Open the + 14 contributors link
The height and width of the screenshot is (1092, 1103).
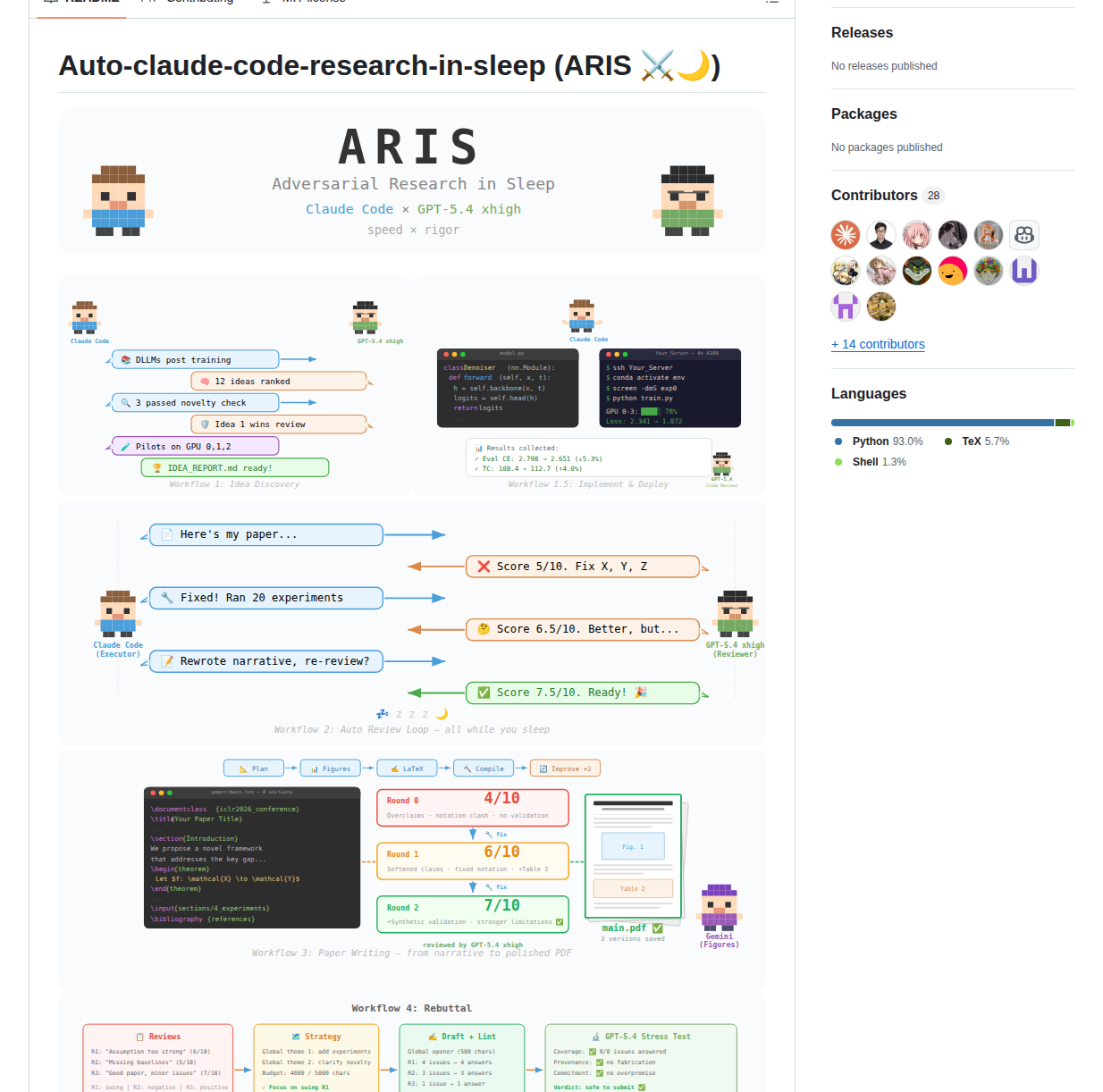[878, 344]
